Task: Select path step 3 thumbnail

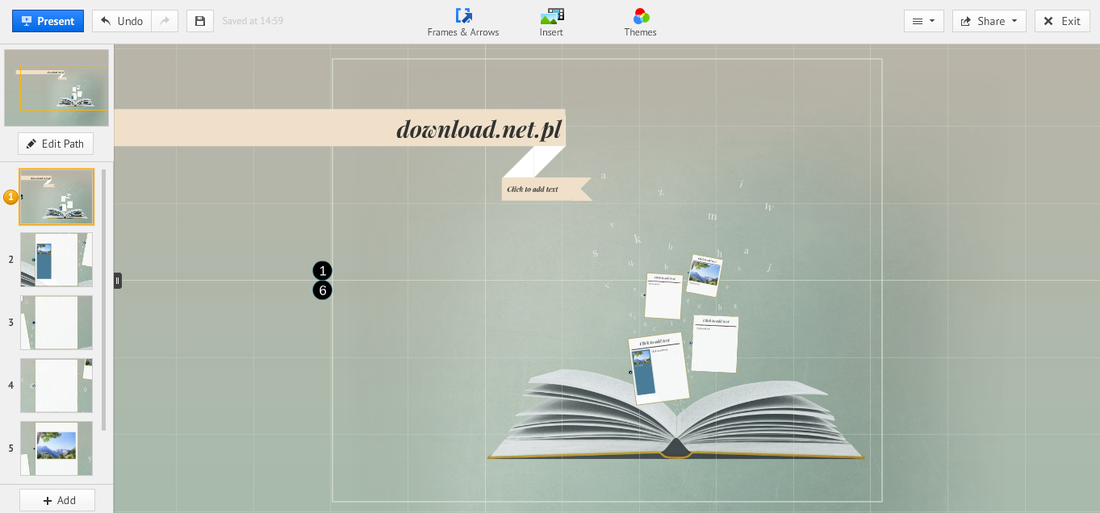Action: 56,322
